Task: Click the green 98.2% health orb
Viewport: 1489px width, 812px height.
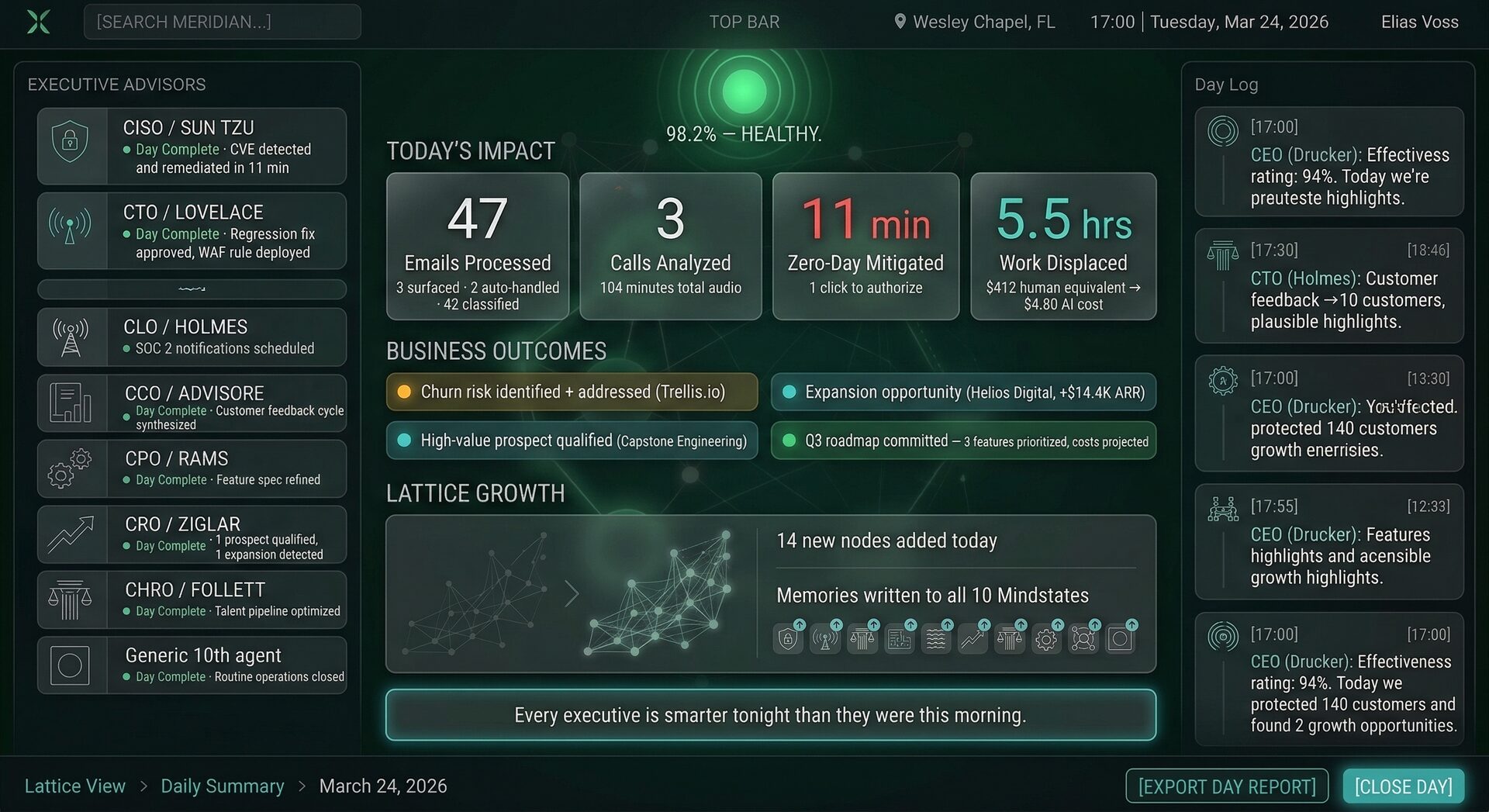Action: point(744,91)
